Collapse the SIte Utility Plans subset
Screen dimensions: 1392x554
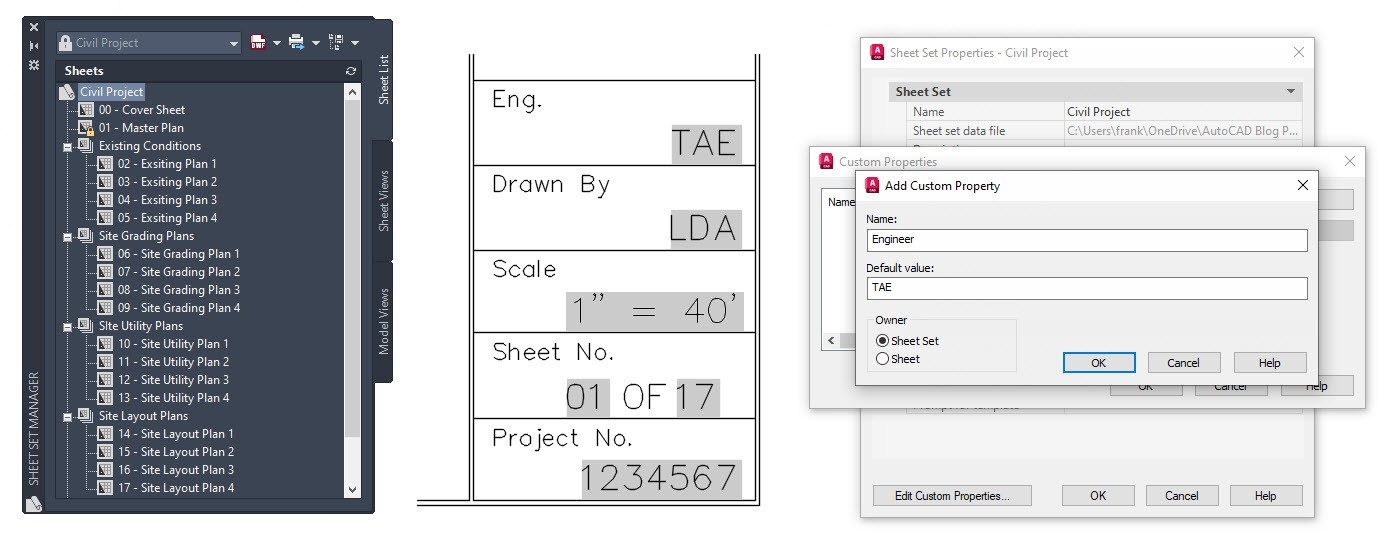coord(69,326)
